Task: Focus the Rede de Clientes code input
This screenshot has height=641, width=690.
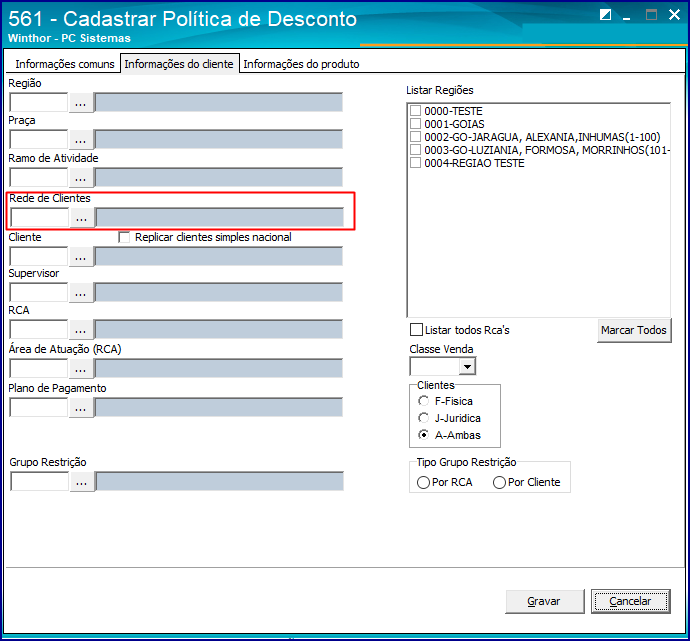Action: [x=40, y=217]
